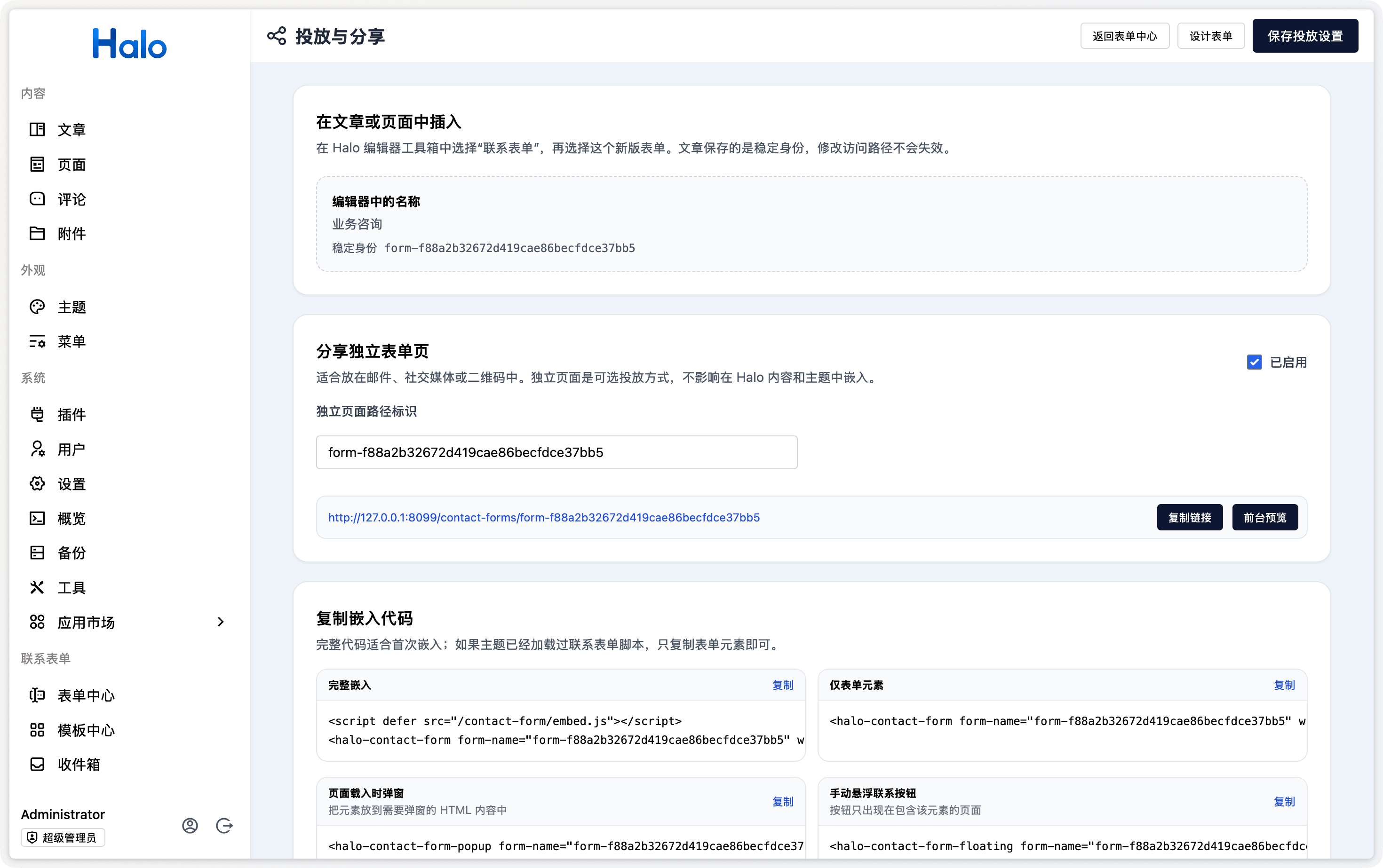The width and height of the screenshot is (1383, 868).
Task: Open the user profile icon
Action: [x=190, y=826]
